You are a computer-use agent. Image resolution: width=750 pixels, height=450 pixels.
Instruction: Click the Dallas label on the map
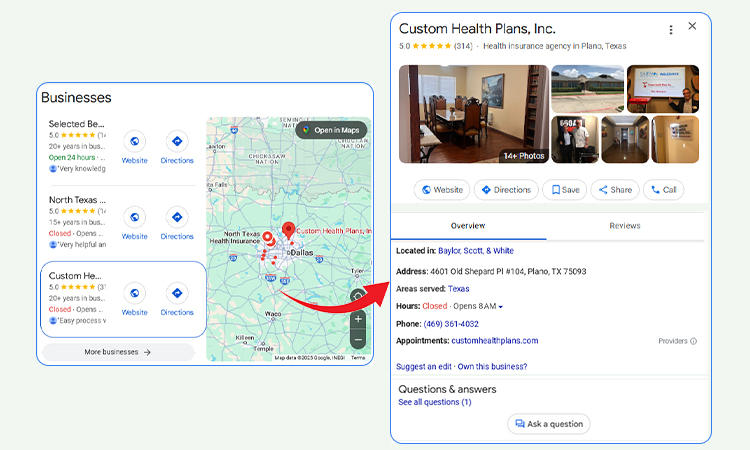tap(300, 252)
